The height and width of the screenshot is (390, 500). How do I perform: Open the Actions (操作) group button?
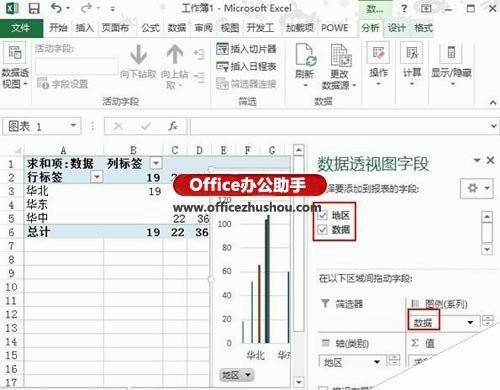click(378, 63)
